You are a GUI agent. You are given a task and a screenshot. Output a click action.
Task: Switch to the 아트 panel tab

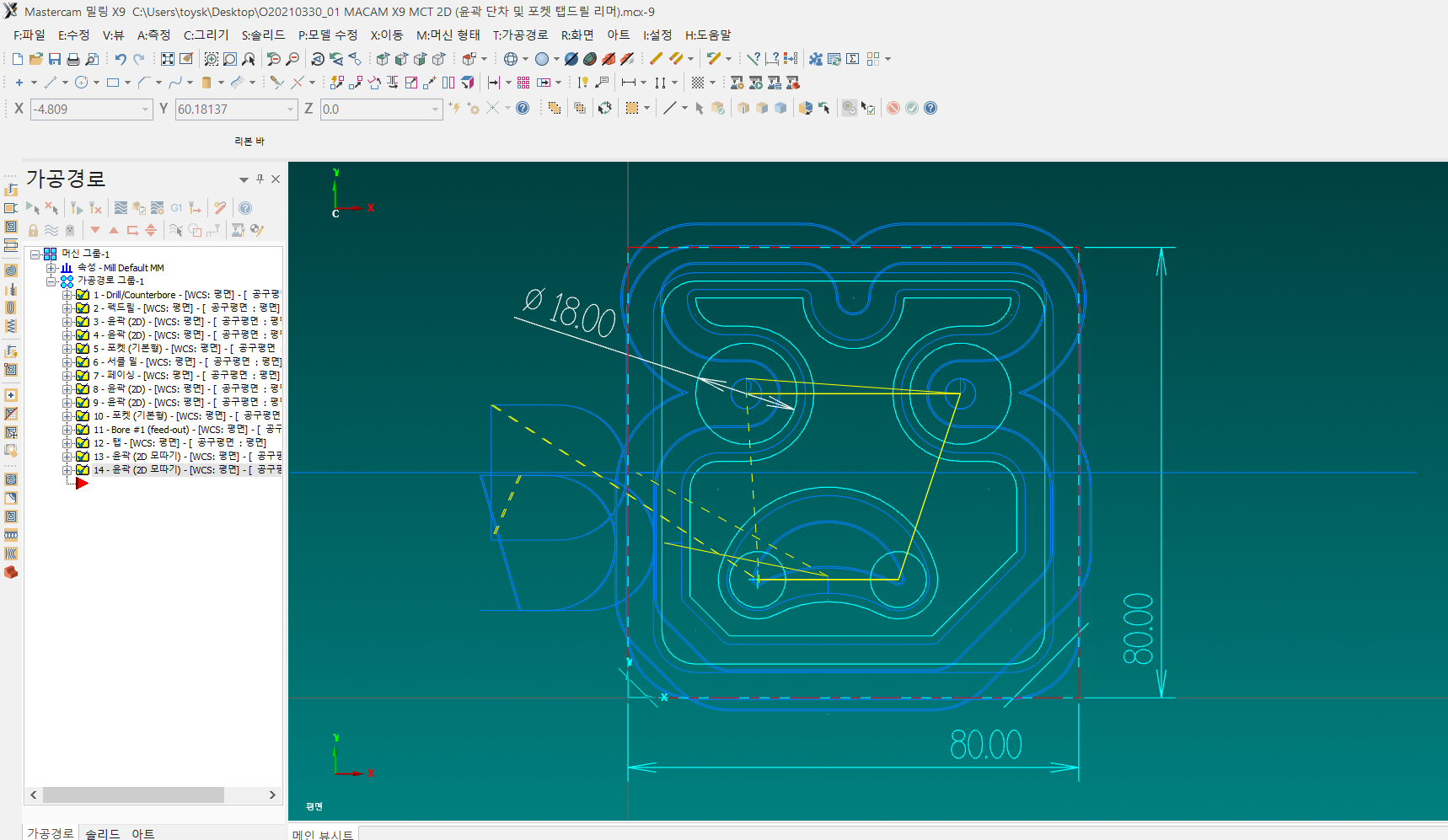tap(142, 833)
